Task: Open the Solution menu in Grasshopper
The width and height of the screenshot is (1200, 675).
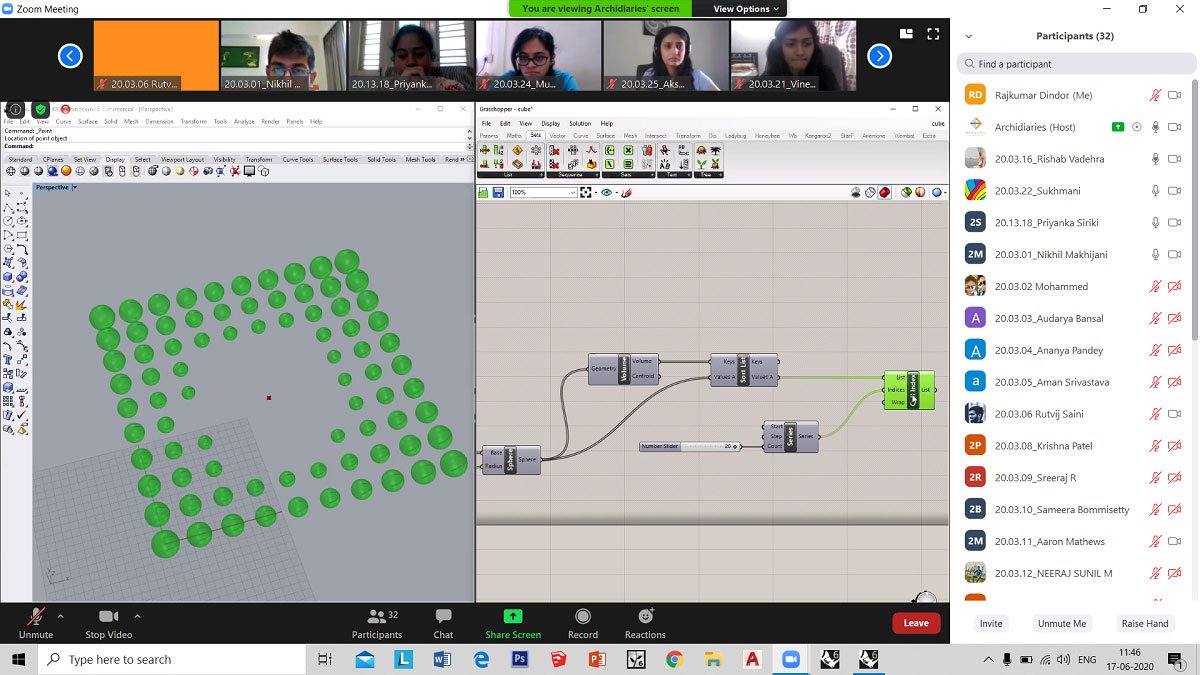Action: 580,123
